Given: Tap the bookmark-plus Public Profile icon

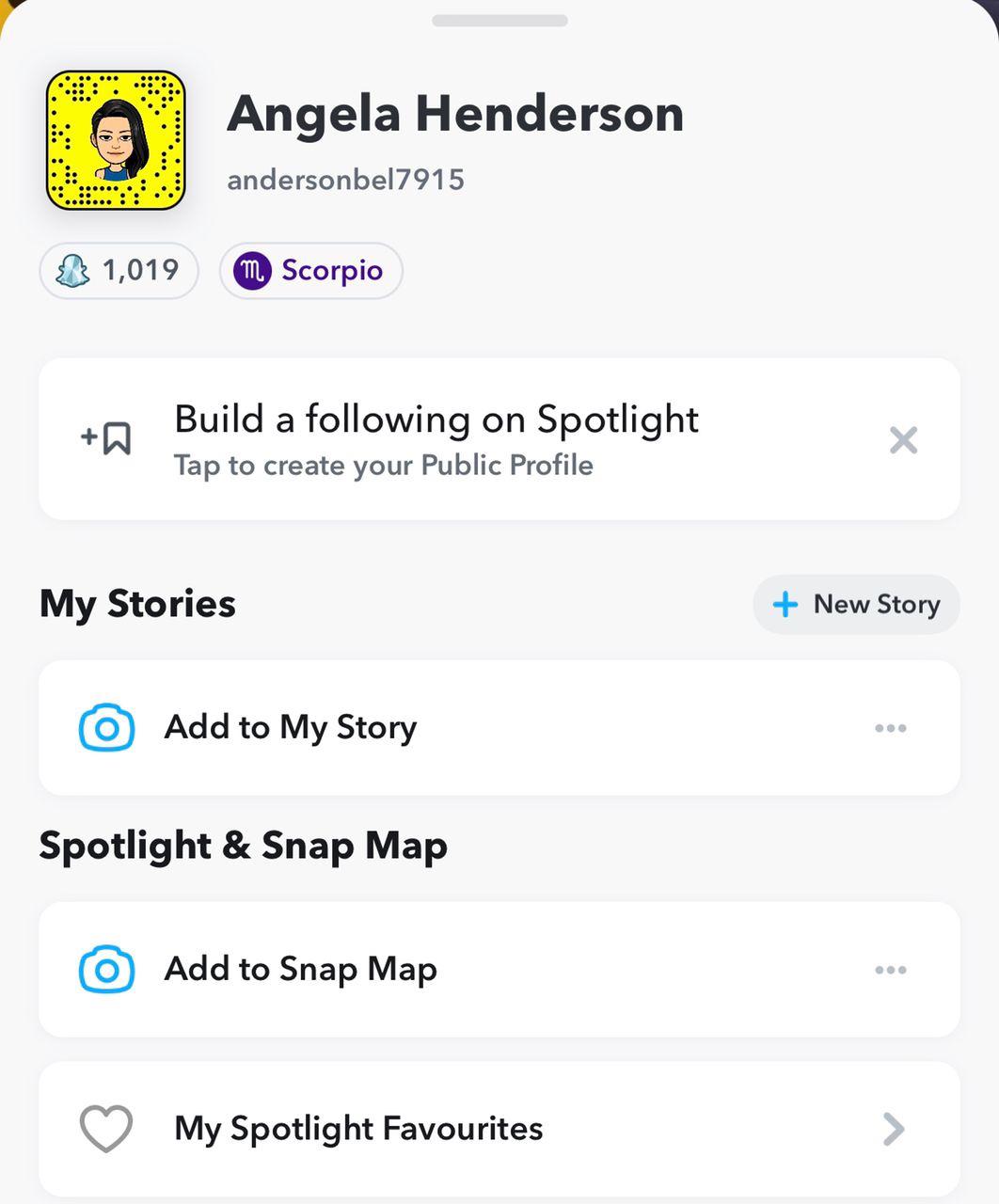Looking at the screenshot, I should [x=106, y=438].
